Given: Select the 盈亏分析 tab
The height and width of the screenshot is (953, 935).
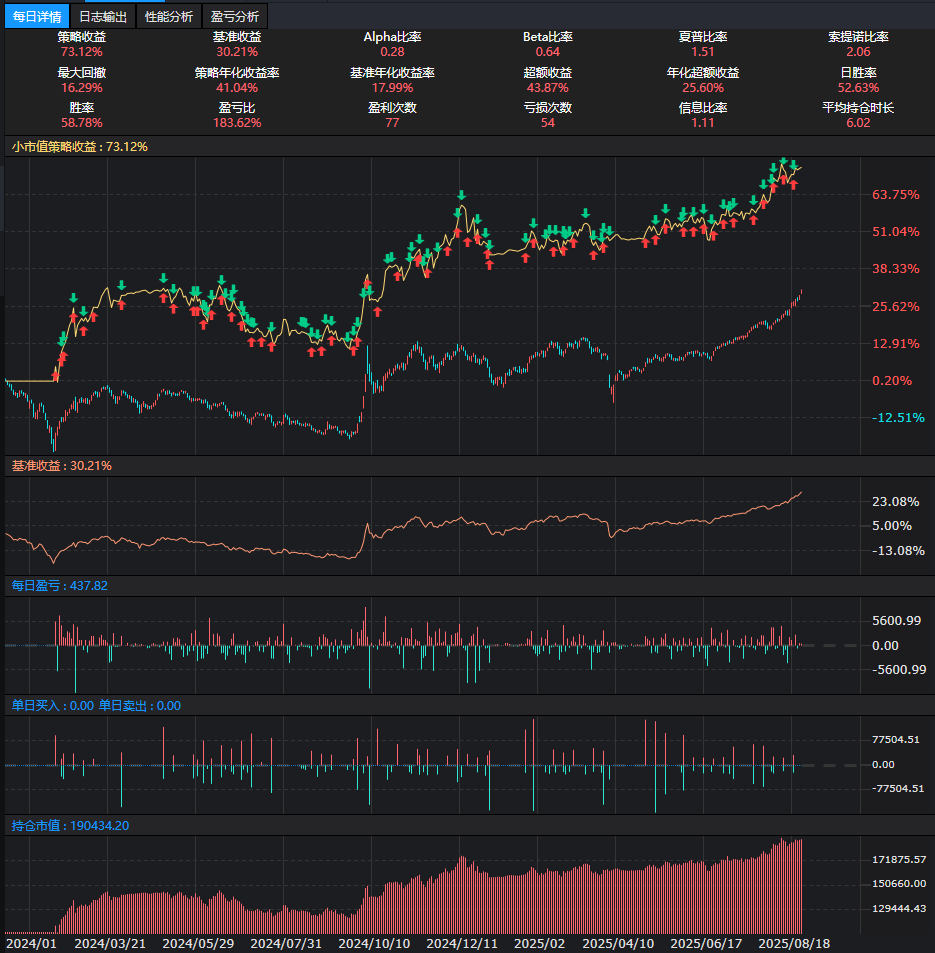Looking at the screenshot, I should coord(235,16).
